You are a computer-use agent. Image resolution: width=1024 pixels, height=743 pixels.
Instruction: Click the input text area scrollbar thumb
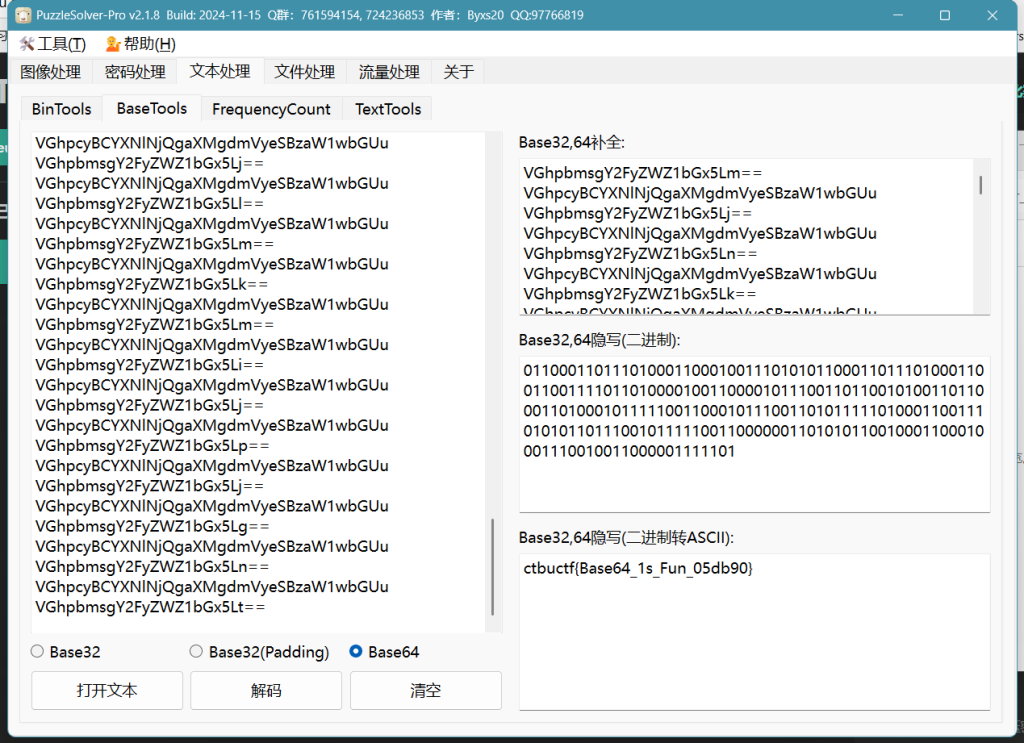493,567
